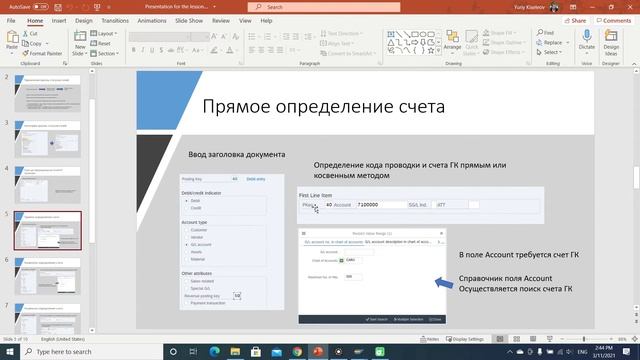Open the Select dropdown in Editing group

click(549, 52)
